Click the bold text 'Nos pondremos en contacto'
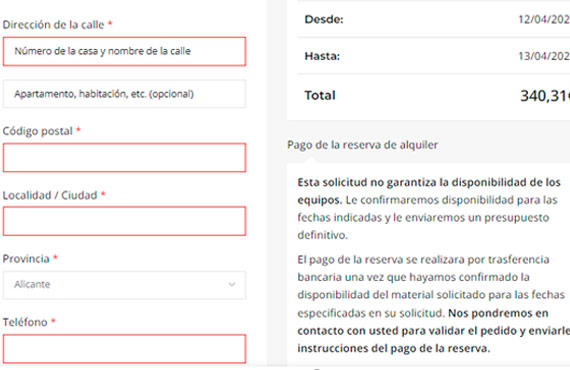 pos(433,330)
